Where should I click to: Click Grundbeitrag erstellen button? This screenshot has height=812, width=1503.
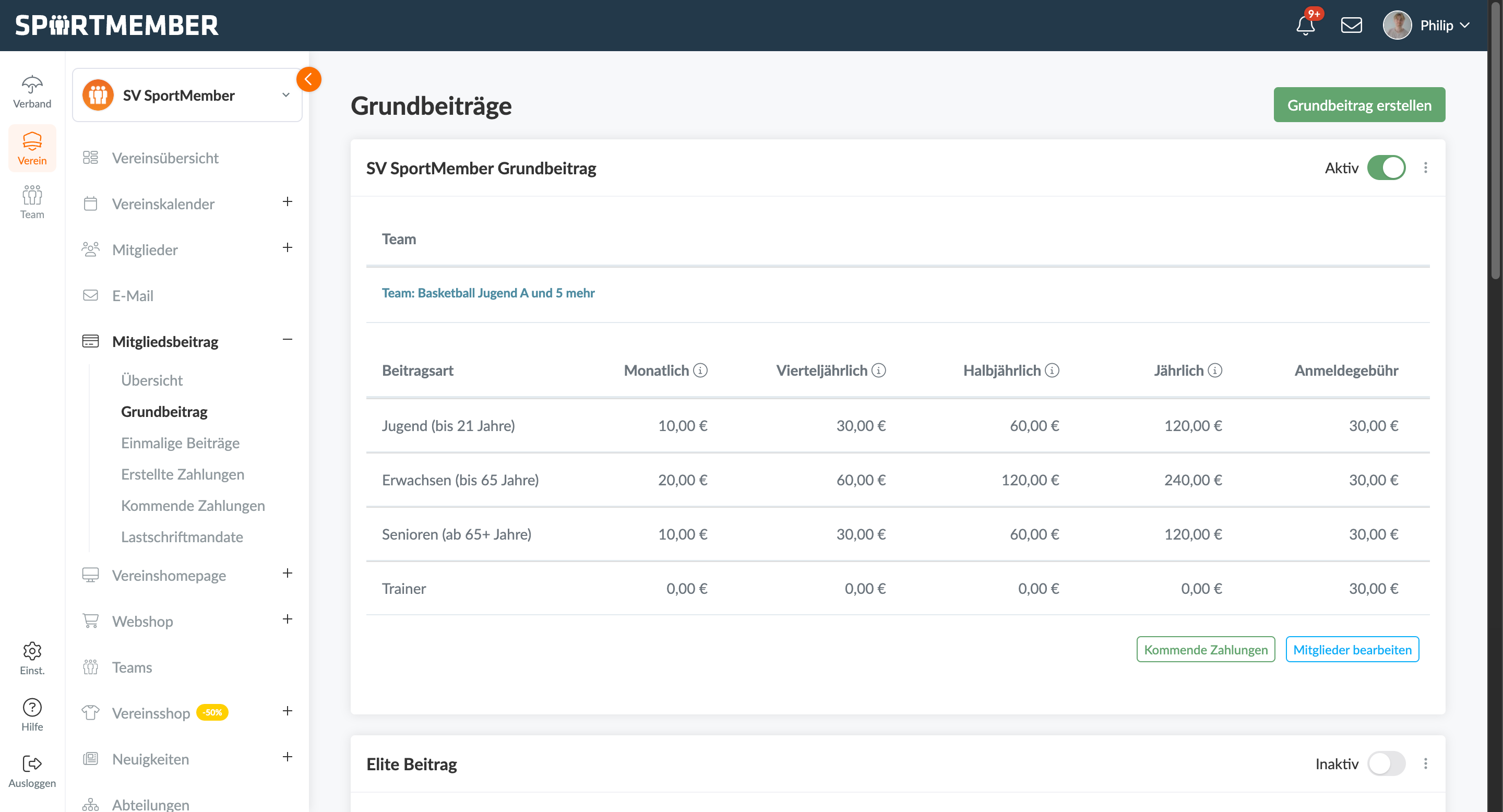point(1359,105)
